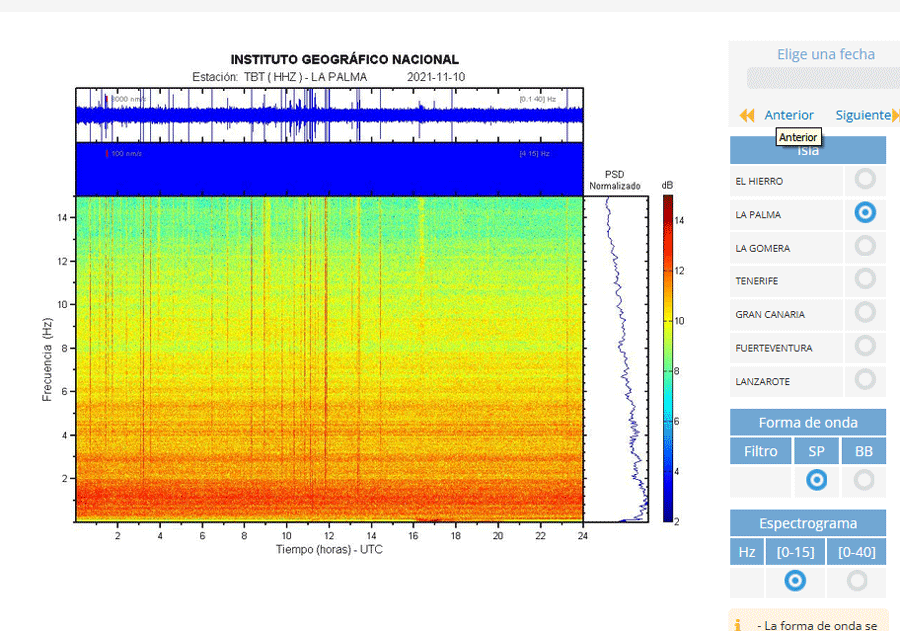900x631 pixels.
Task: Click the dB color scale bar
Action: pyautogui.click(x=668, y=358)
